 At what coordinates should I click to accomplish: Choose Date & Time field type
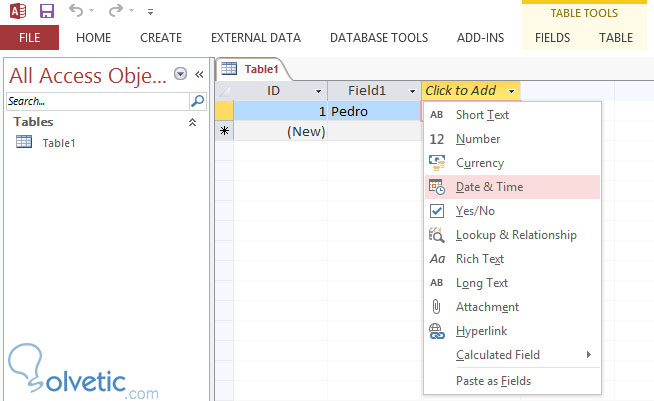pos(512,187)
